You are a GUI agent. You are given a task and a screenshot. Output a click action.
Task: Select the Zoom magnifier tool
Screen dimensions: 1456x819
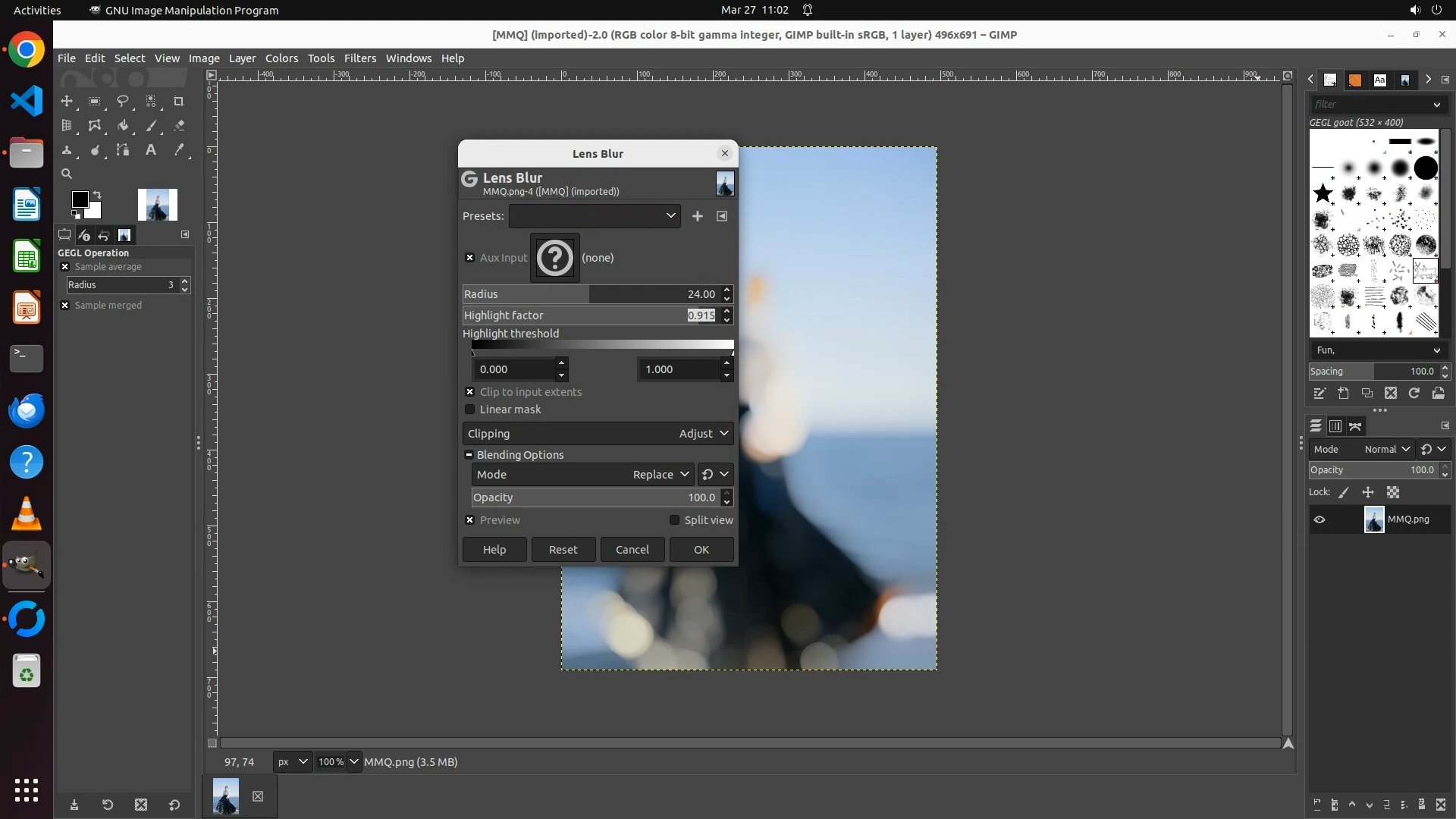click(x=67, y=174)
